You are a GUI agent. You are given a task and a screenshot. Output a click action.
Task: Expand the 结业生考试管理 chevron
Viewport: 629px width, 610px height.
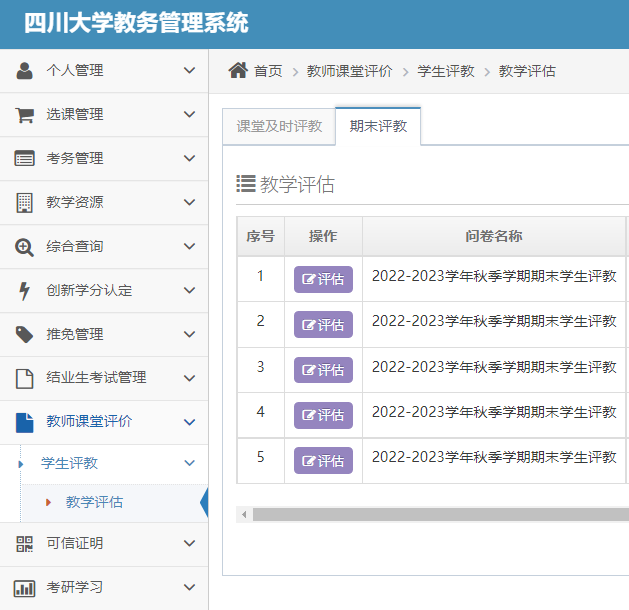[189, 378]
